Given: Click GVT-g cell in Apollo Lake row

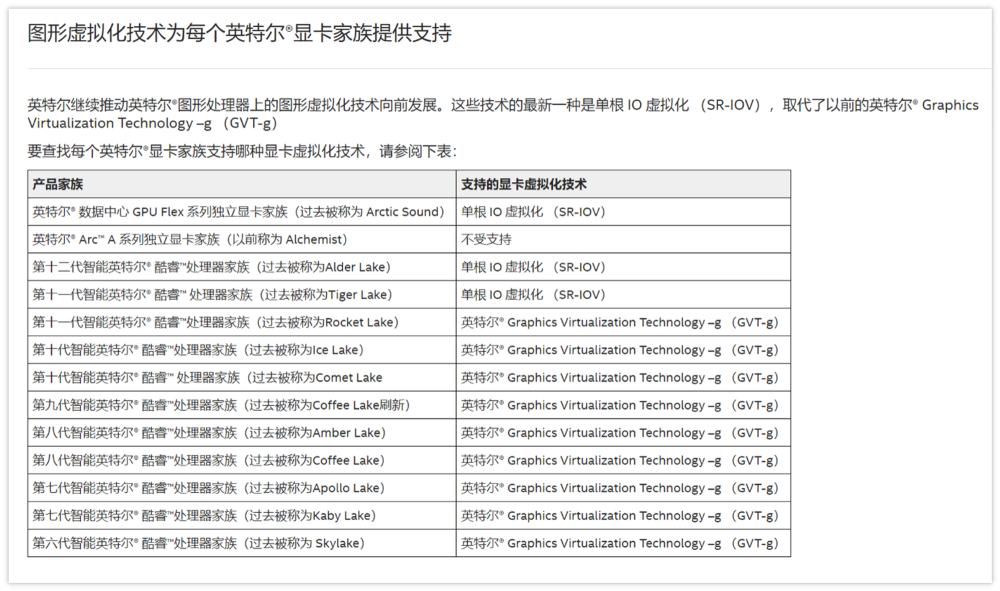Looking at the screenshot, I should pos(623,488).
